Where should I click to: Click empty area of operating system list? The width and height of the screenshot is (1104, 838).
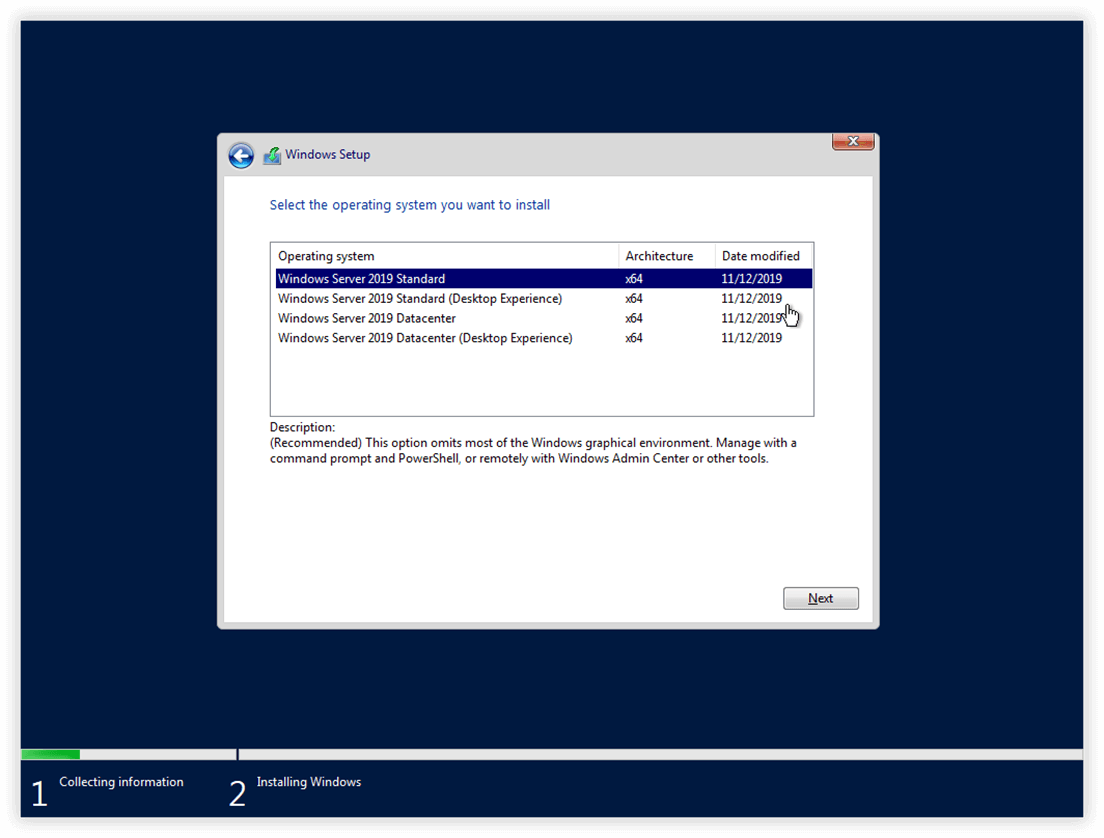pos(542,380)
